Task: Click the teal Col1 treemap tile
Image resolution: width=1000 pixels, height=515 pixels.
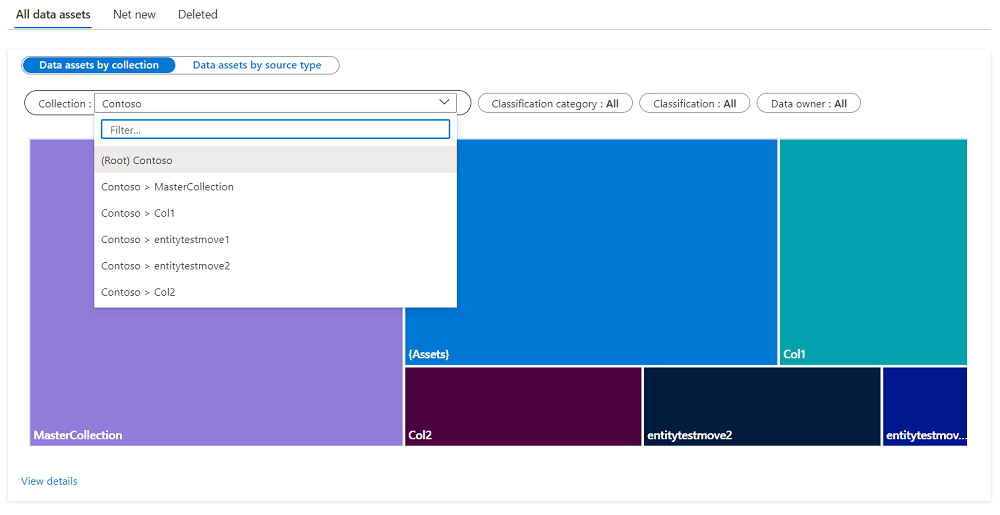Action: [873, 250]
